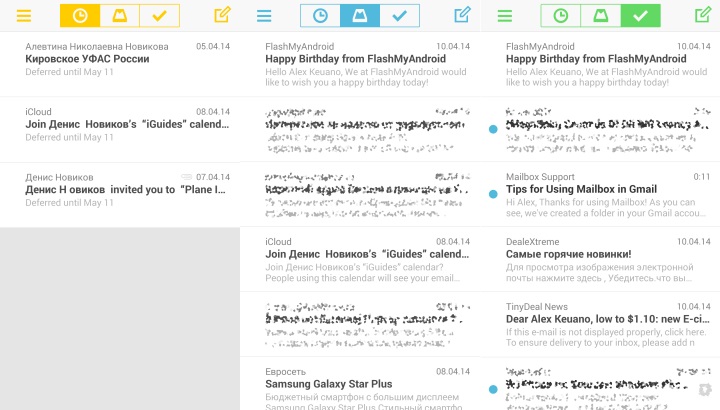Open the TinyDeal News email
Image resolution: width=720 pixels, height=410 pixels.
(x=600, y=324)
